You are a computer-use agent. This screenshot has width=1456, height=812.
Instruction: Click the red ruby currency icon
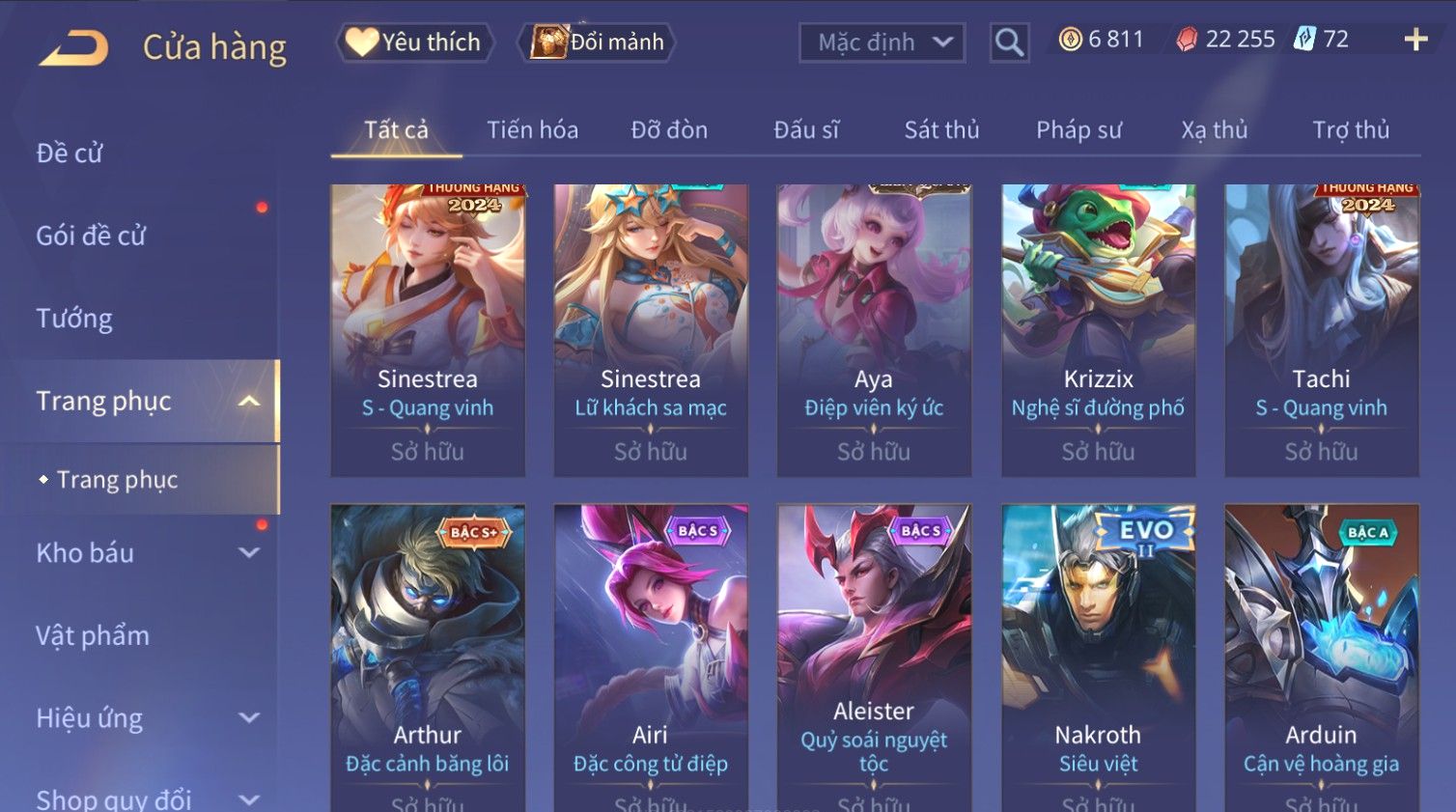[1187, 40]
